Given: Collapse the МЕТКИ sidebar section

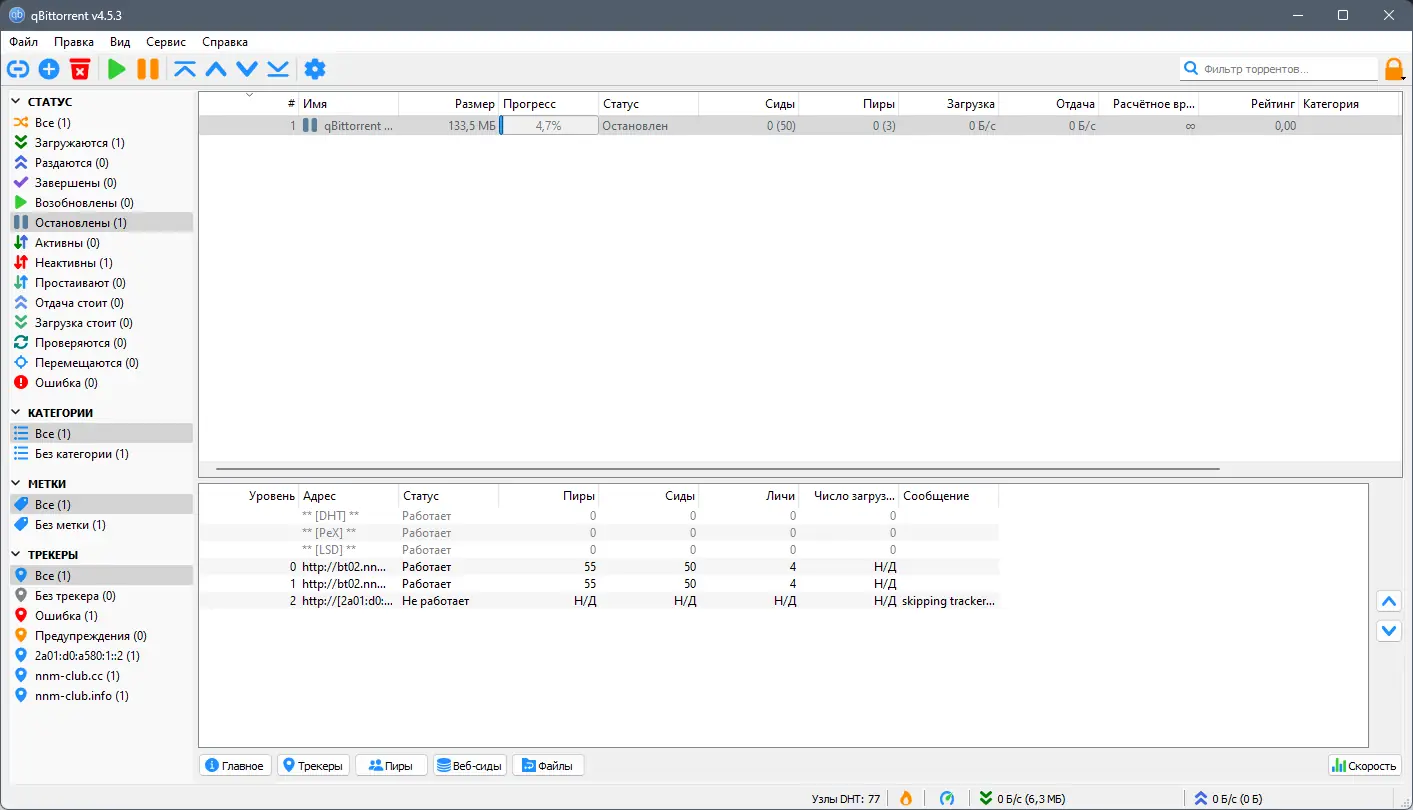Looking at the screenshot, I should (x=17, y=484).
